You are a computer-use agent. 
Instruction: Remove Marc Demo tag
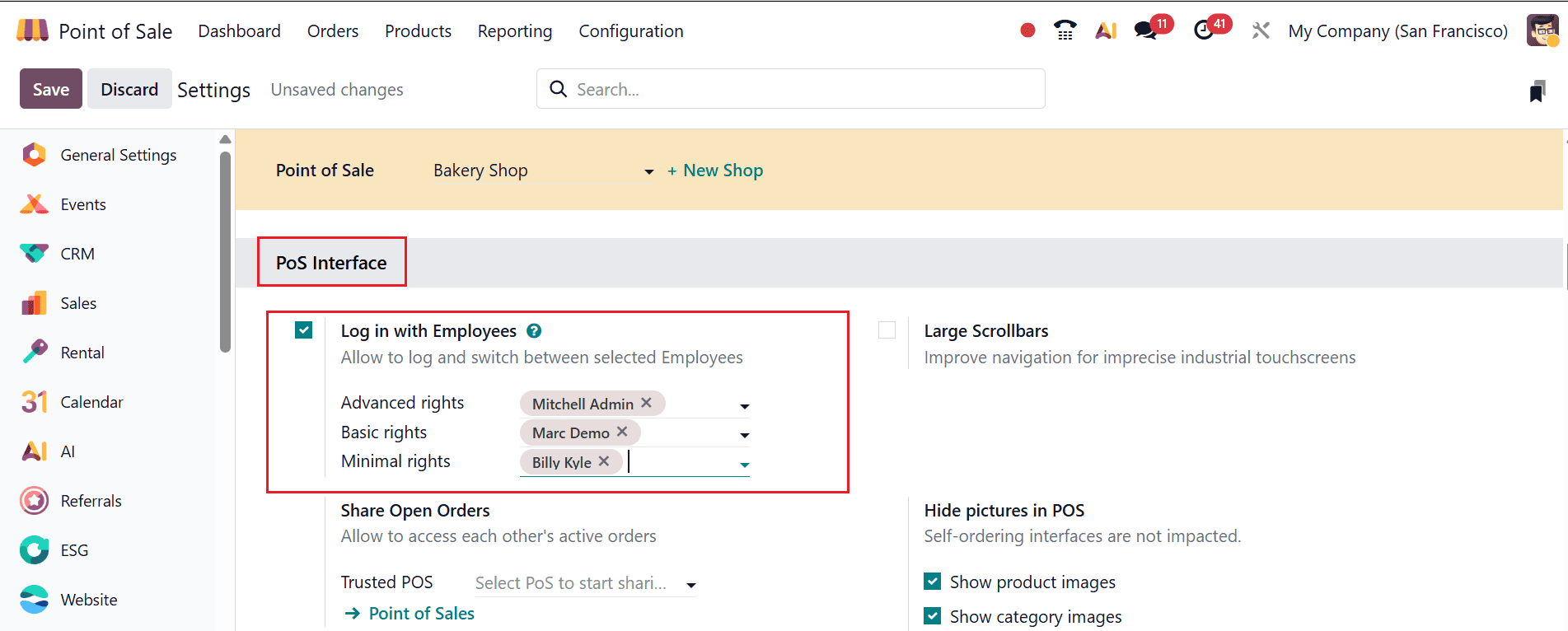pyautogui.click(x=622, y=432)
